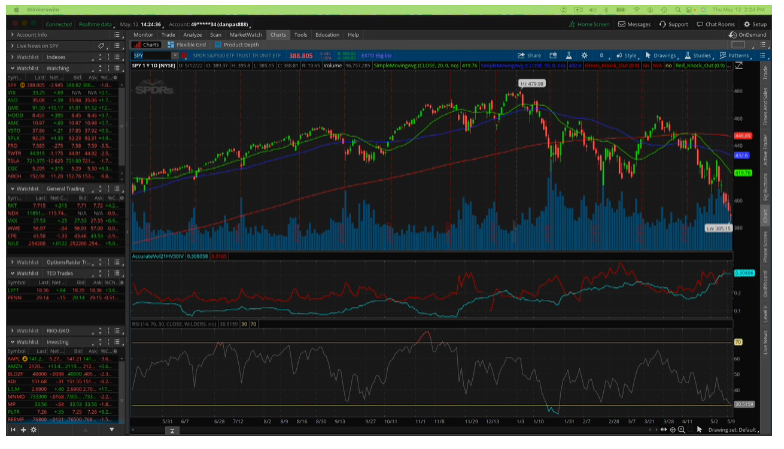The height and width of the screenshot is (449, 784).
Task: Click the red clipboard icon beside symbol field
Action: pyautogui.click(x=184, y=56)
